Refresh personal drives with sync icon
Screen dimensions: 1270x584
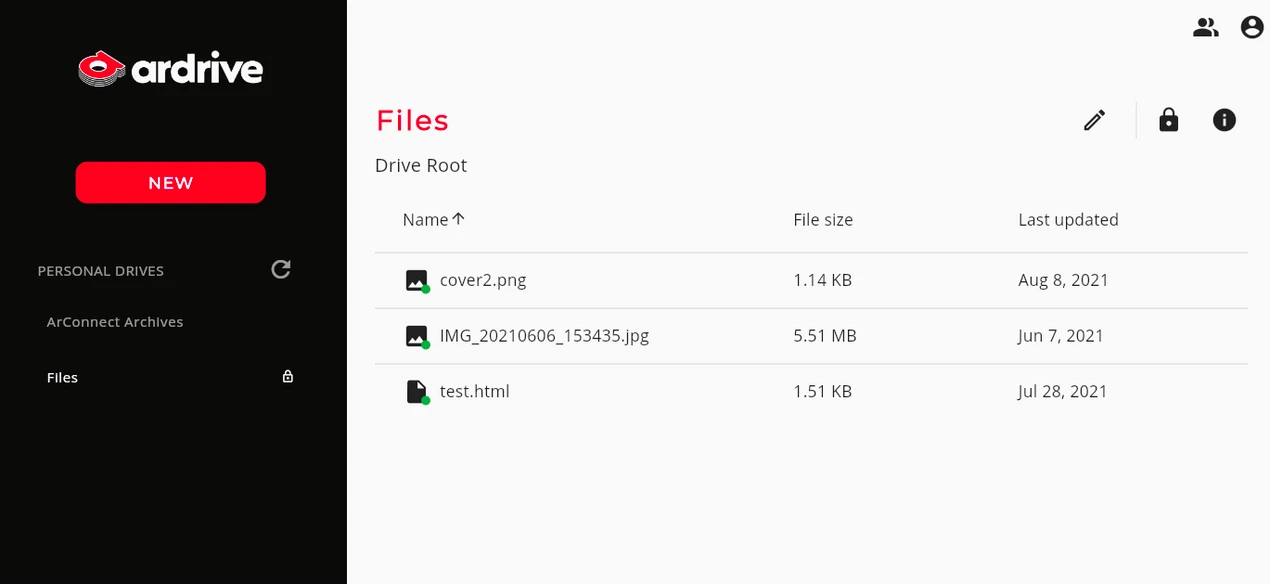coord(281,269)
